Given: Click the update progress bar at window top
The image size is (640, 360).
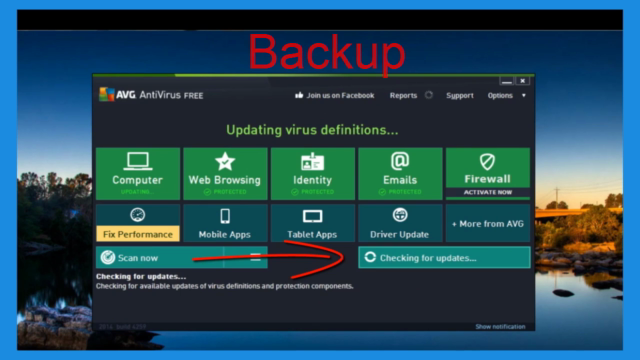Looking at the screenshot, I should [x=313, y=75].
